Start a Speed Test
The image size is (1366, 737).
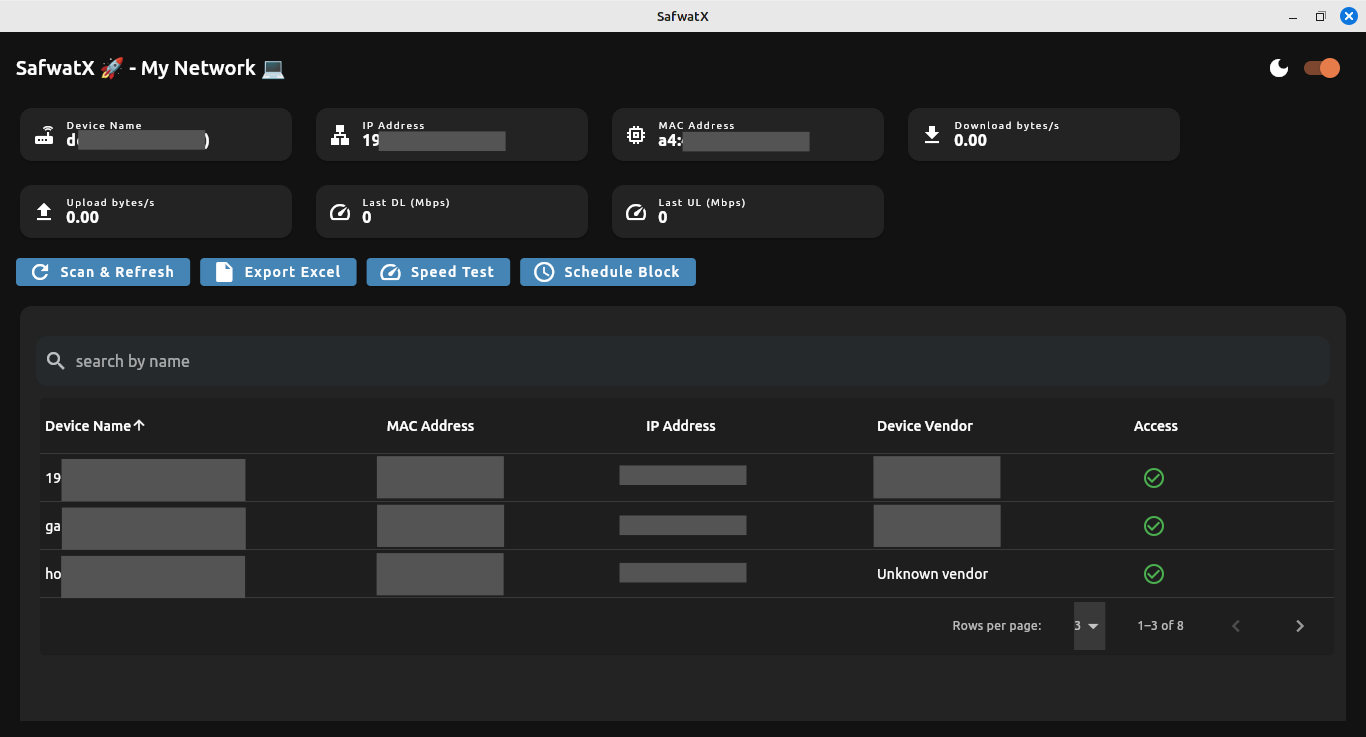point(438,272)
